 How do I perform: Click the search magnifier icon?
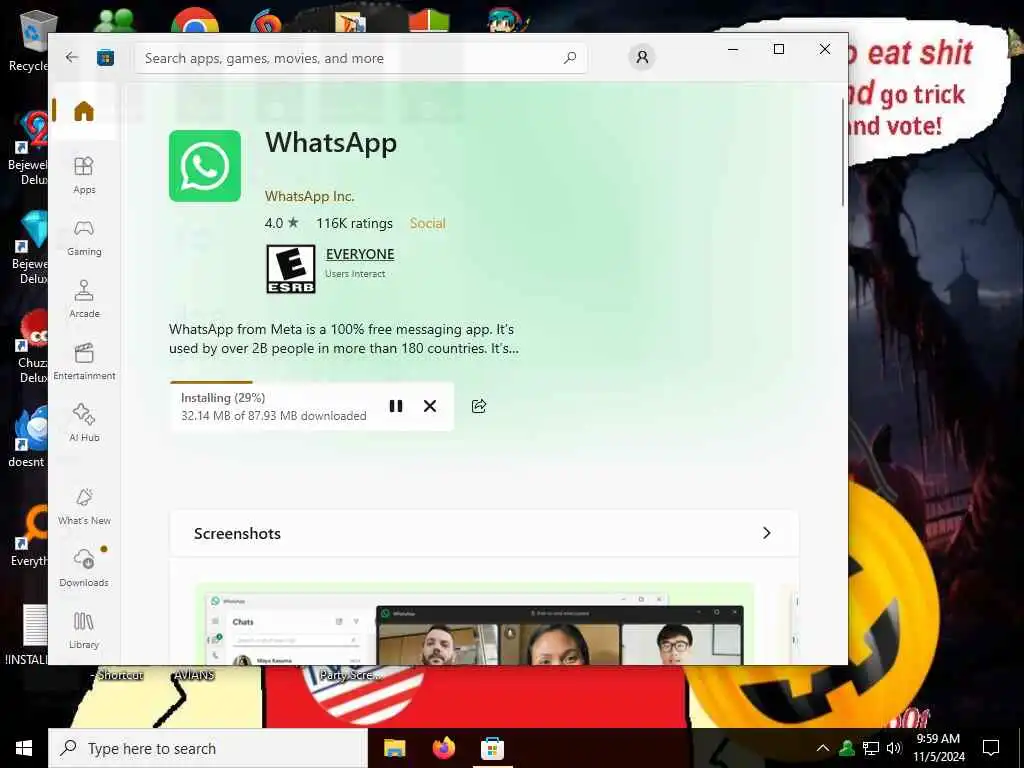click(x=569, y=58)
